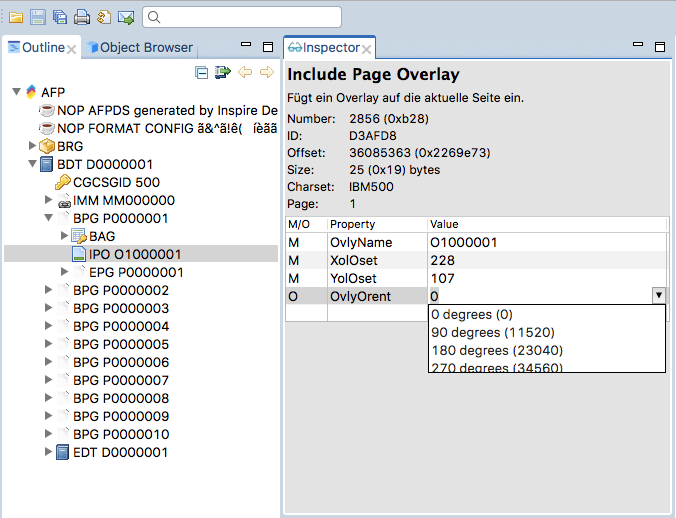Screen dimensions: 676x518
Task: Open the OvlyOrent dropdown arrow
Action: pyautogui.click(x=658, y=296)
